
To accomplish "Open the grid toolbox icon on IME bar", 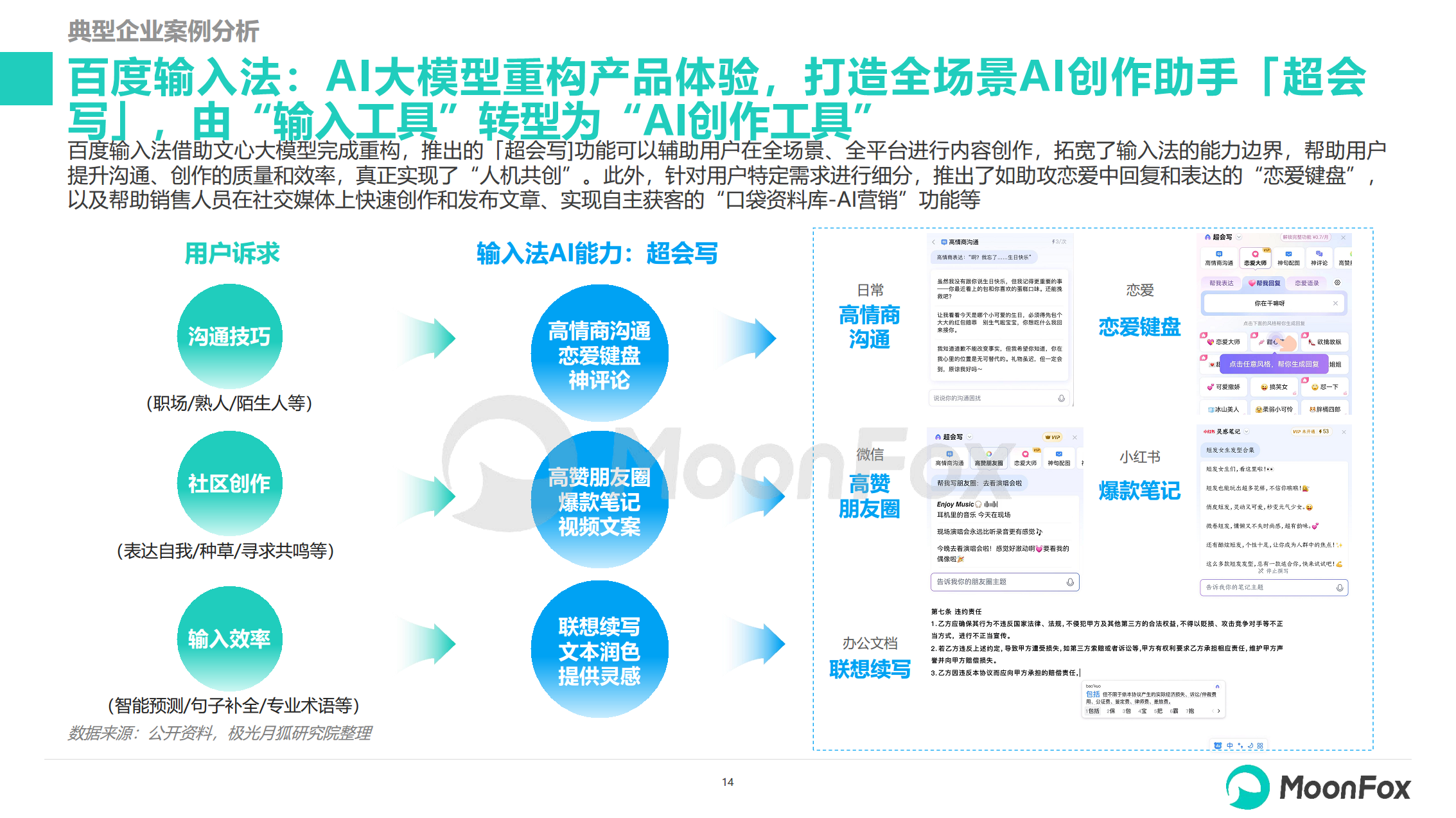I will (x=1260, y=745).
